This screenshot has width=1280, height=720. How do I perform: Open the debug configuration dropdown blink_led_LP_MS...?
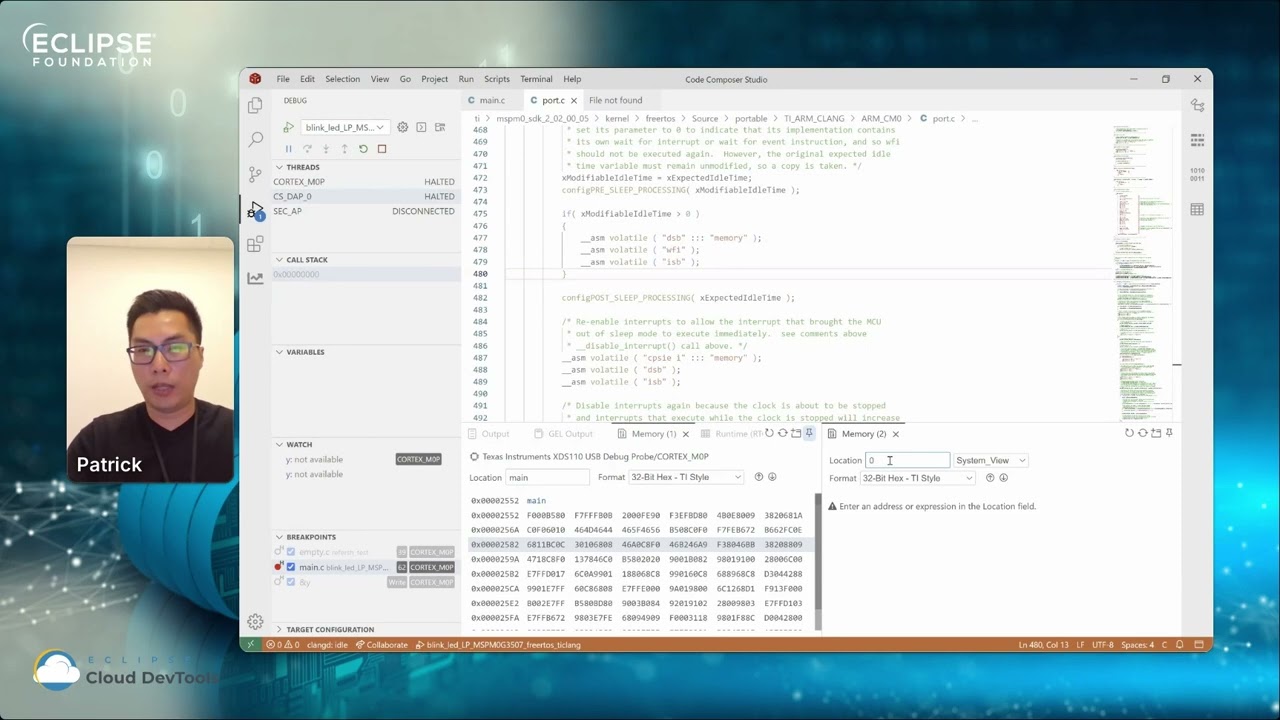344,127
